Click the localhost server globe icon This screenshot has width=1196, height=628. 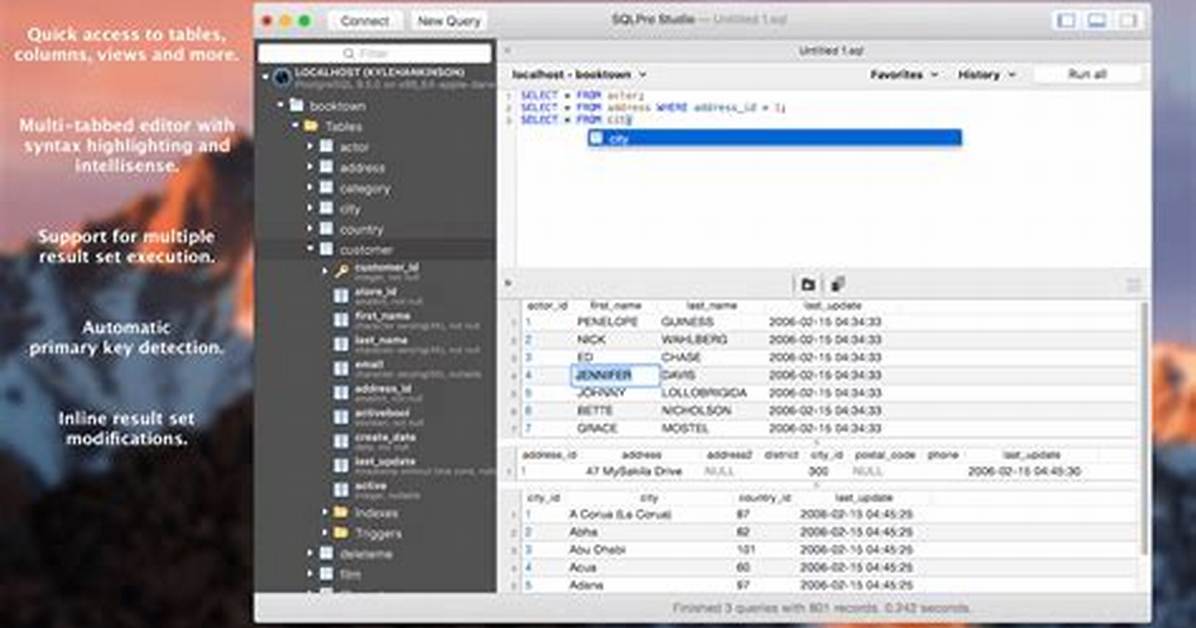tap(282, 77)
